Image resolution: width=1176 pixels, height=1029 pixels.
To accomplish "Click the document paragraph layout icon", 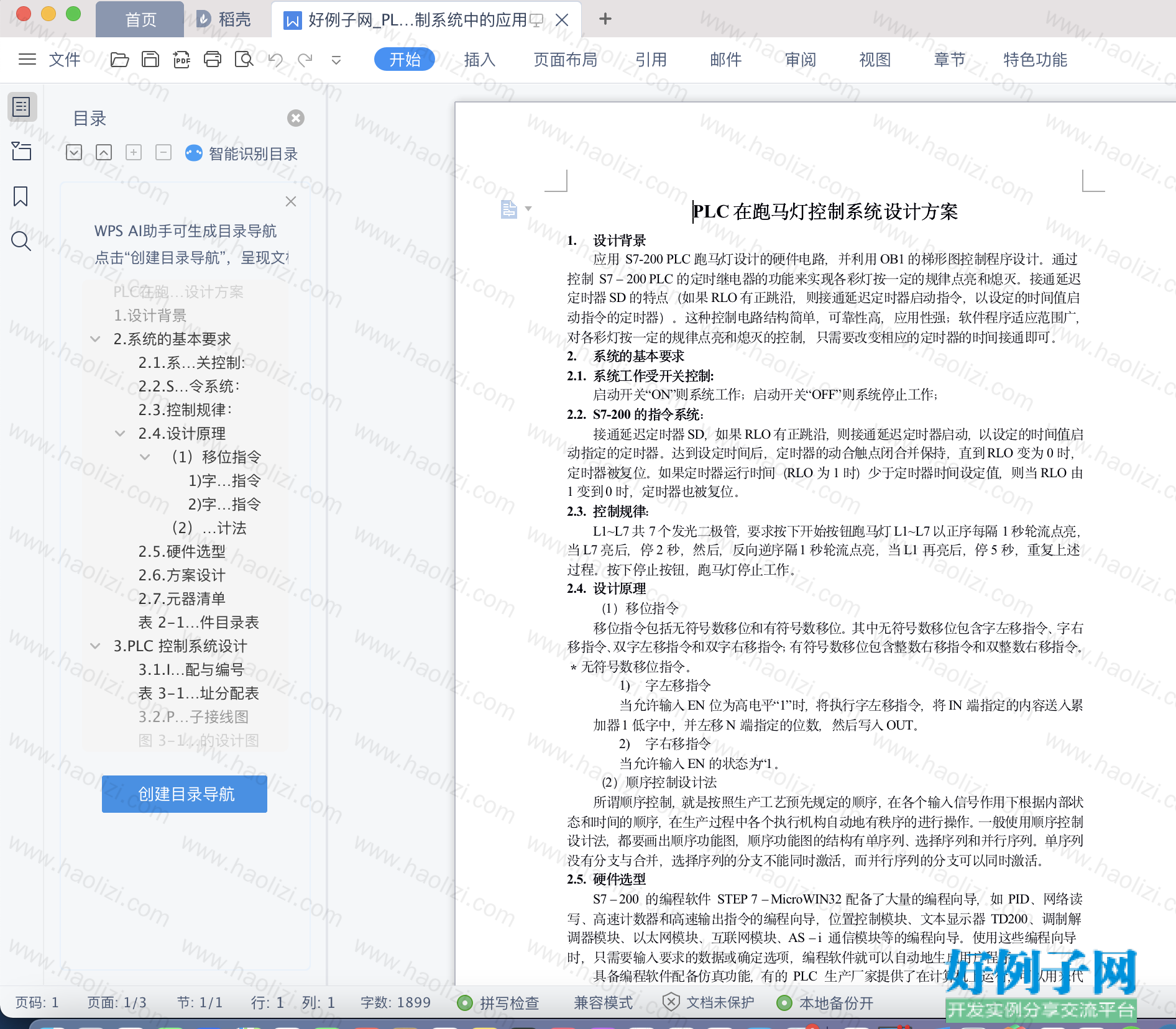I will (x=508, y=209).
